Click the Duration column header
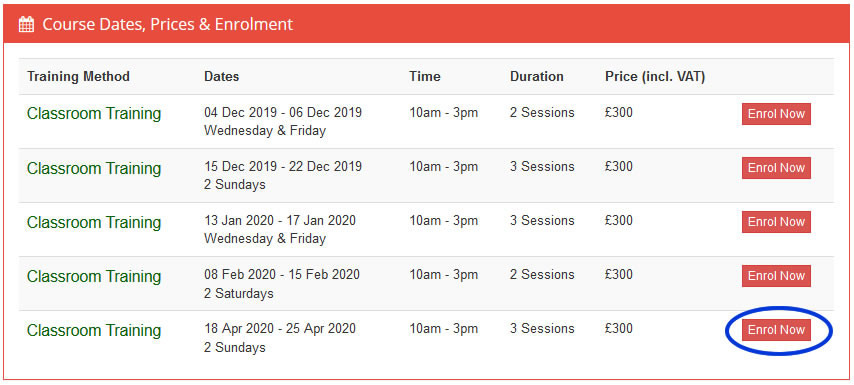 536,76
